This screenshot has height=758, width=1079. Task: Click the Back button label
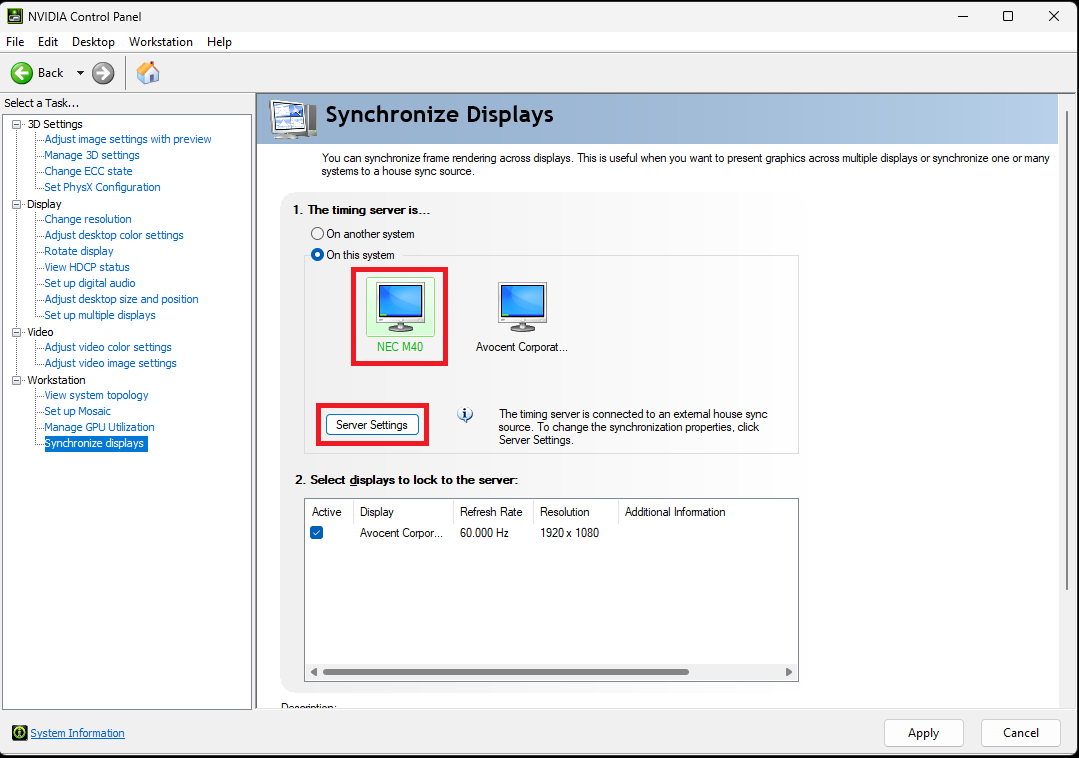(x=50, y=73)
